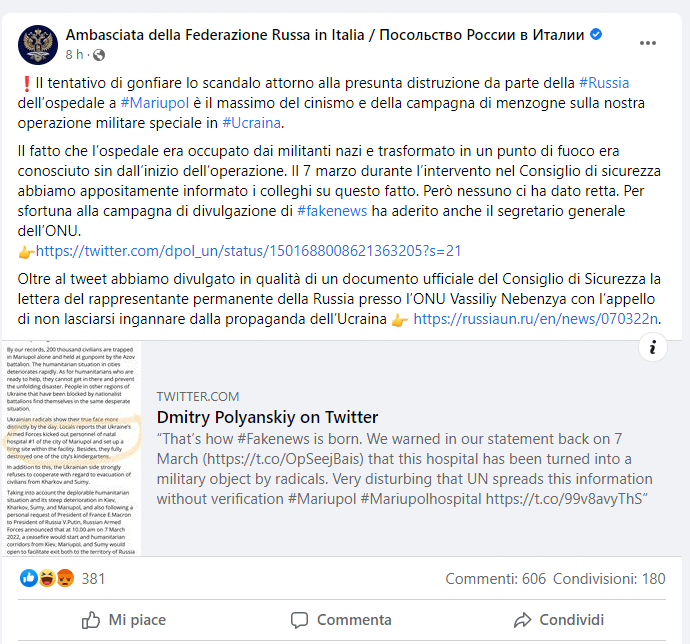
Task: Toggle like with Mi piace button
Action: tap(125, 620)
